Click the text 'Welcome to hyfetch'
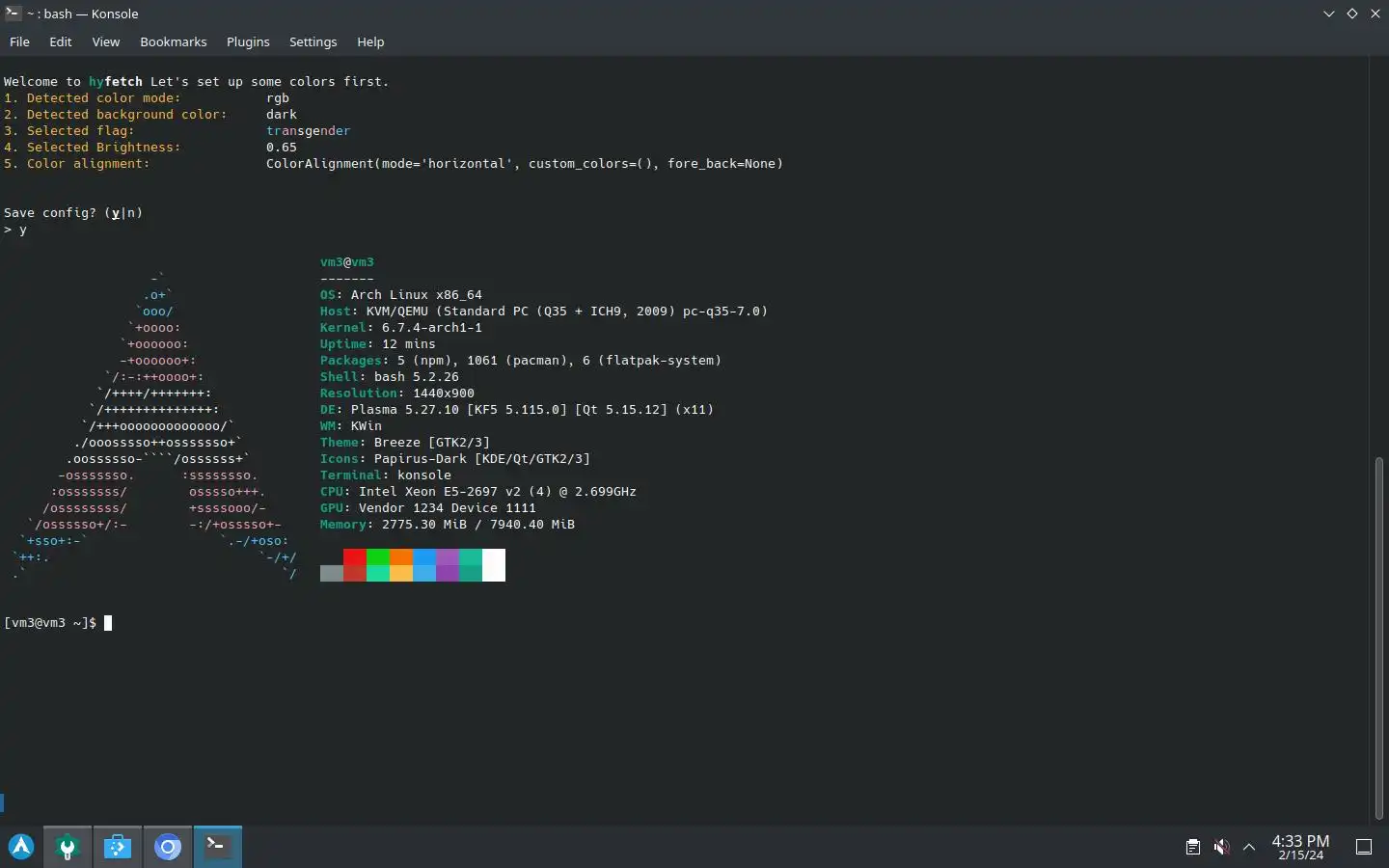Screen dimensions: 1389x868 (73, 82)
